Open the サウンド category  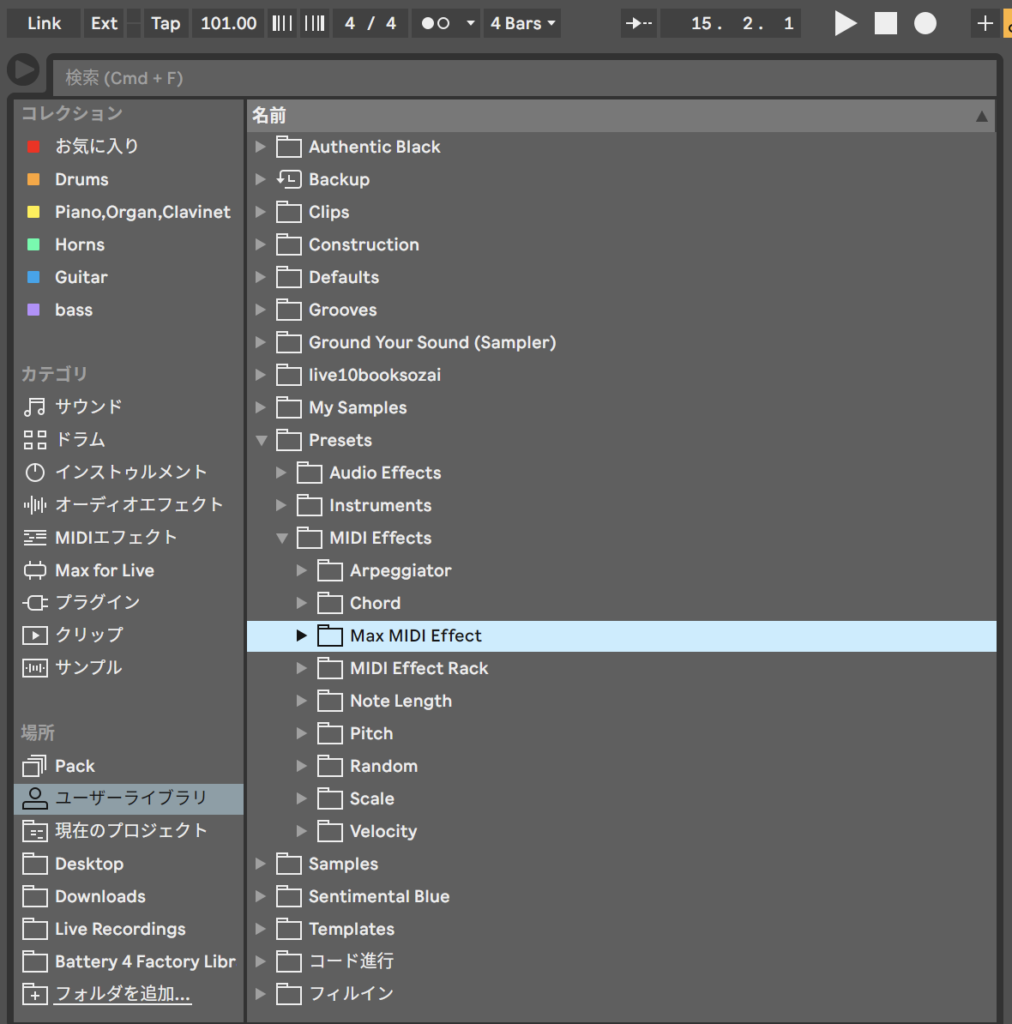[88, 407]
